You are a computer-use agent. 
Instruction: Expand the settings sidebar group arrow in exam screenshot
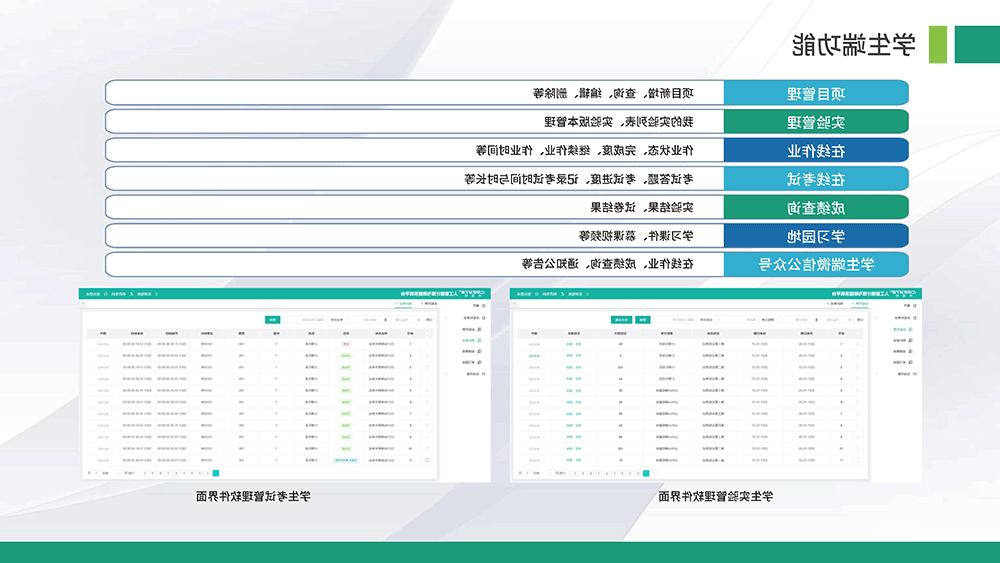coord(446,374)
